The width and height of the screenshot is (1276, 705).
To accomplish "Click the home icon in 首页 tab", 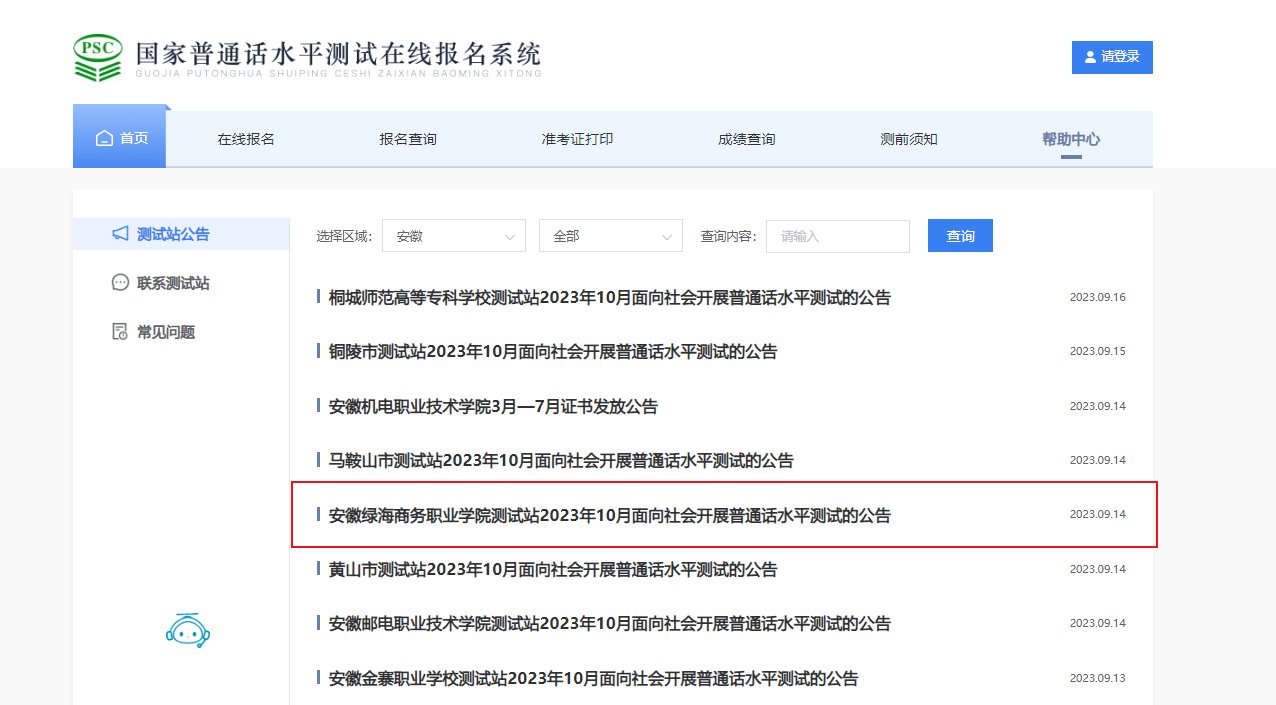I will [x=104, y=139].
